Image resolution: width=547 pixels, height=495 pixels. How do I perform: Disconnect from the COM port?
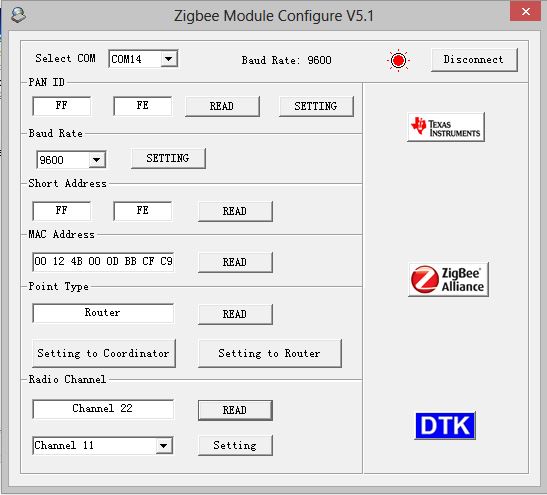click(474, 60)
